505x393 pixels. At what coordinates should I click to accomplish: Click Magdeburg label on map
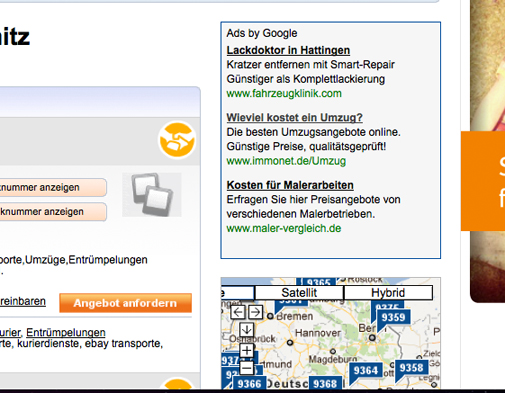333,359
